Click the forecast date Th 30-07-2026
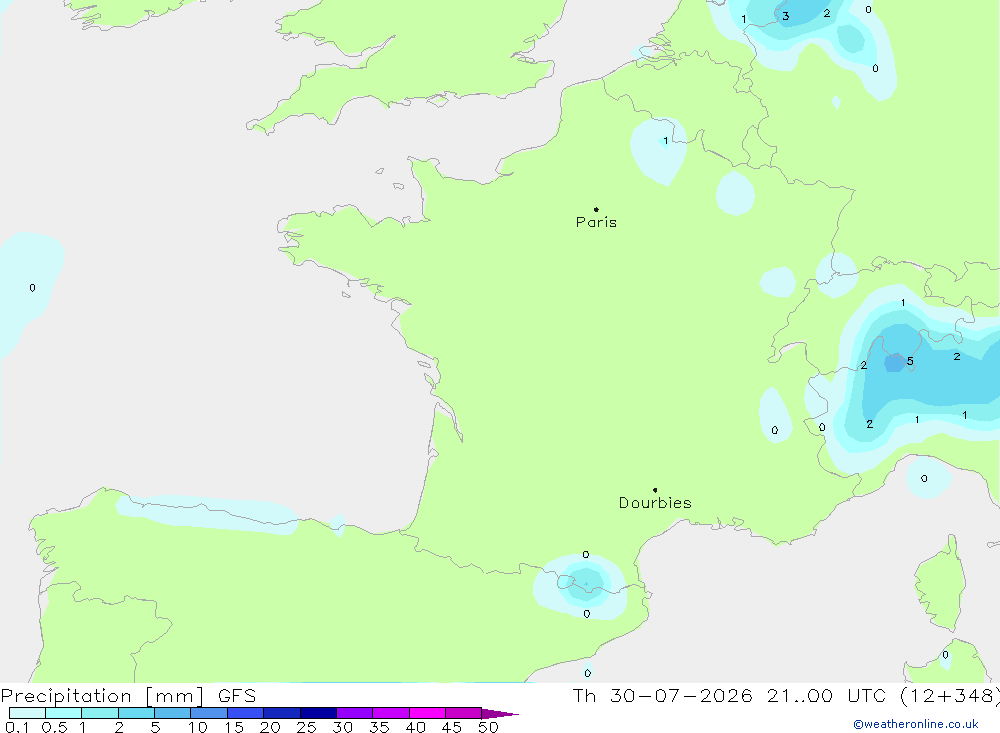1000x733 pixels. pos(662,696)
